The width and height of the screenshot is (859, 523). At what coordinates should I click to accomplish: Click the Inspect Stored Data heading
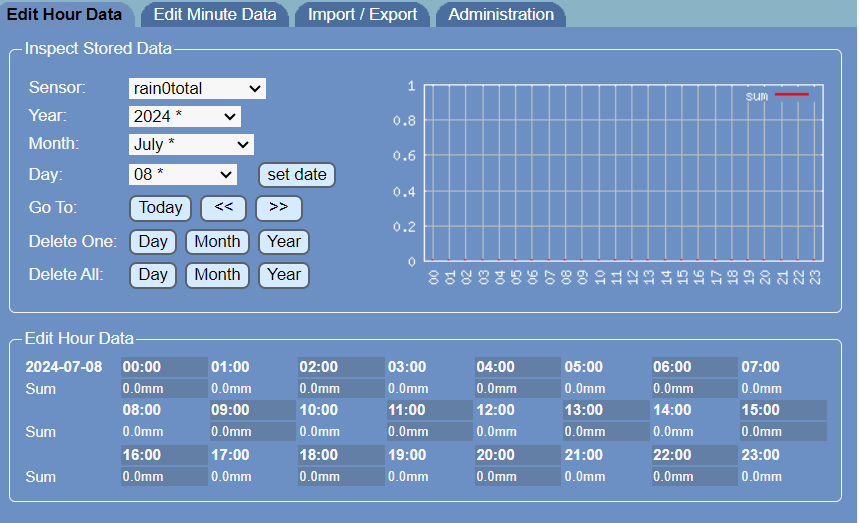click(99, 48)
